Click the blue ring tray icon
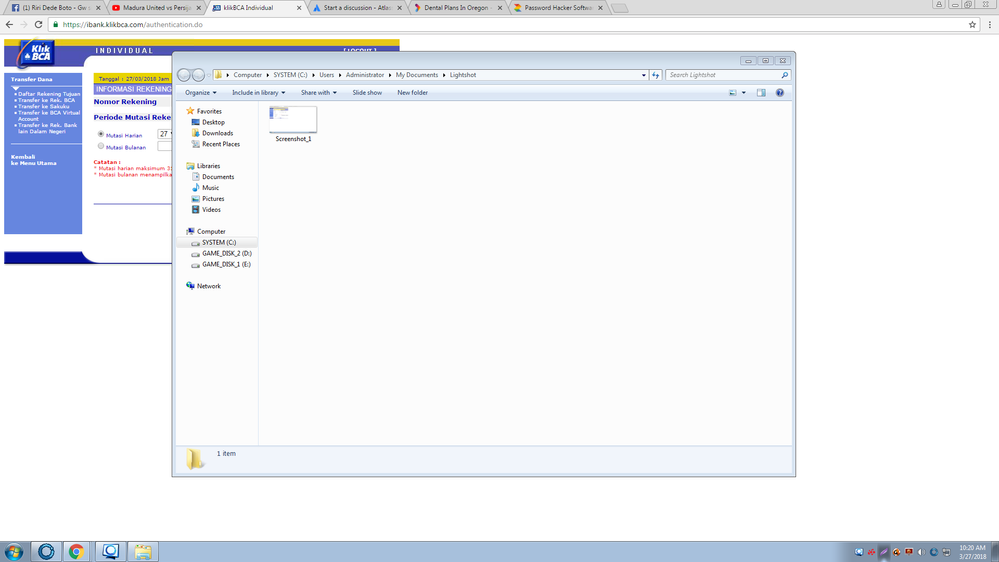 tap(933, 552)
